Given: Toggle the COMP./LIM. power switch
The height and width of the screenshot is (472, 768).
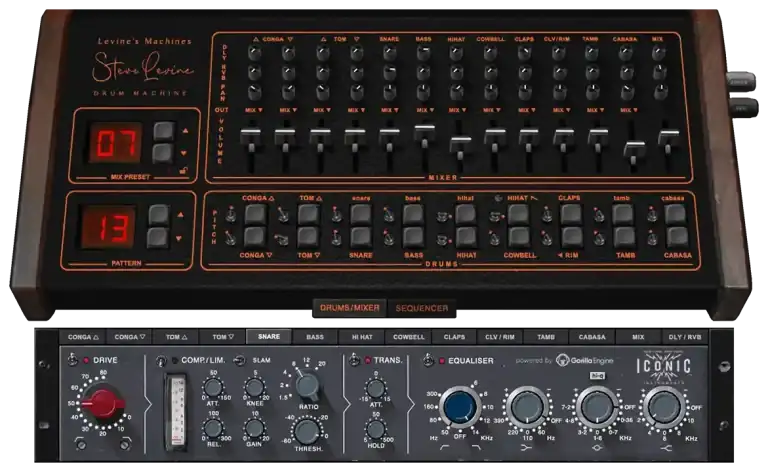Looking at the screenshot, I should [x=161, y=361].
